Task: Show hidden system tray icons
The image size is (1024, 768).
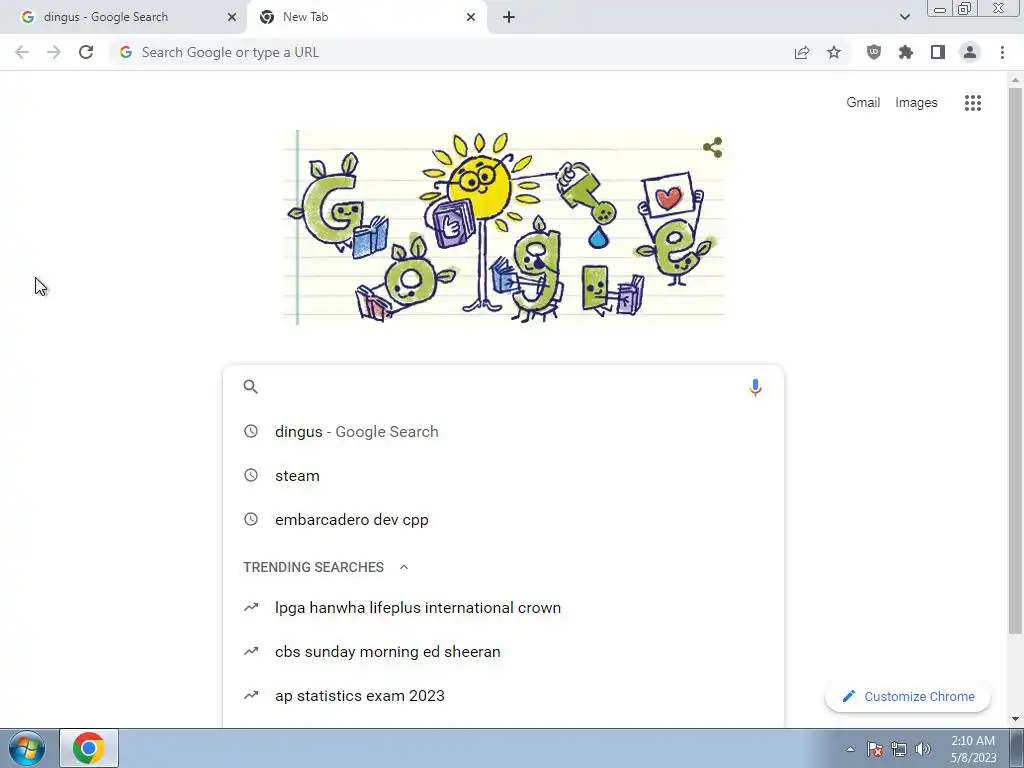Action: (x=850, y=749)
